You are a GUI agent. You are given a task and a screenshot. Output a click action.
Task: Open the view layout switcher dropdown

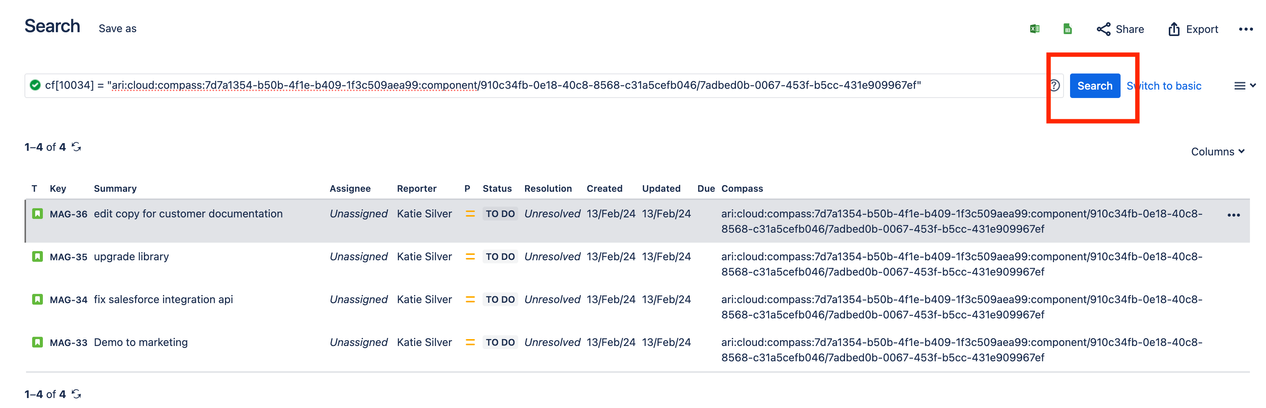(1245, 86)
